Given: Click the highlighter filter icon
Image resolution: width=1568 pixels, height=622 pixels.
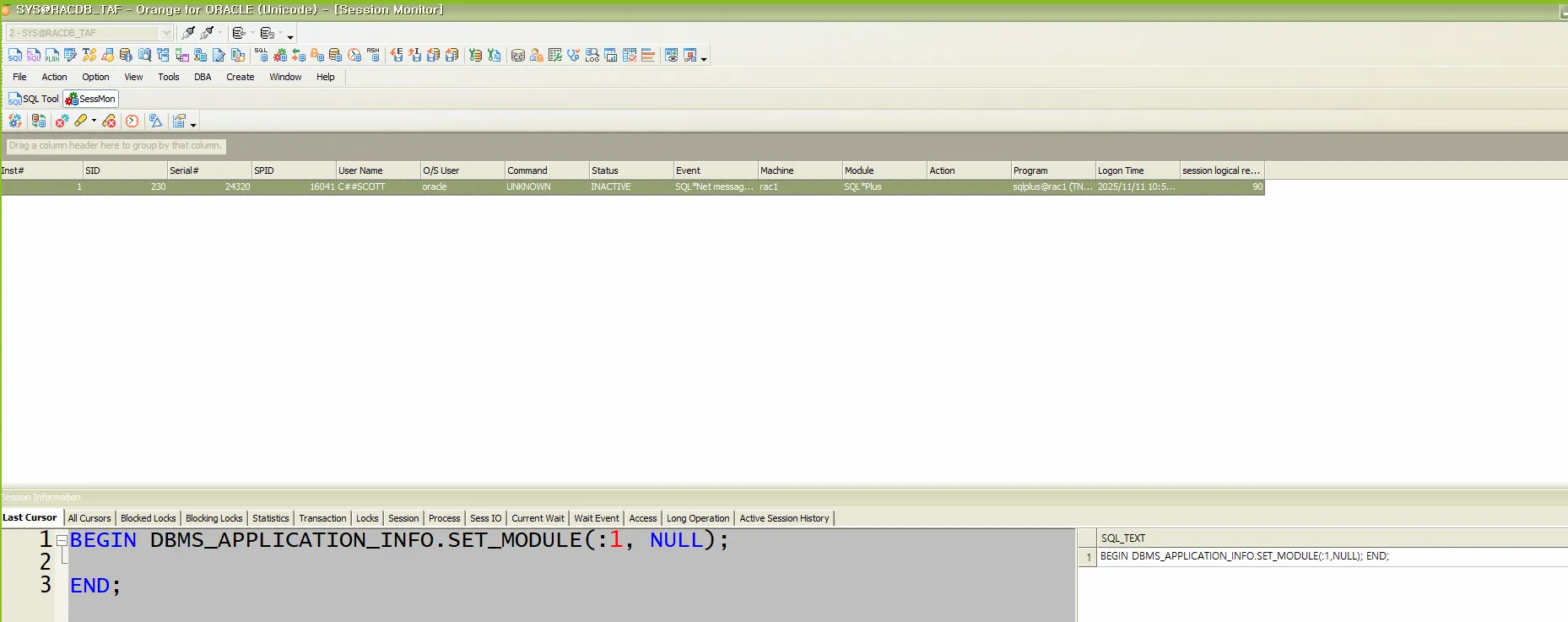Looking at the screenshot, I should [81, 121].
